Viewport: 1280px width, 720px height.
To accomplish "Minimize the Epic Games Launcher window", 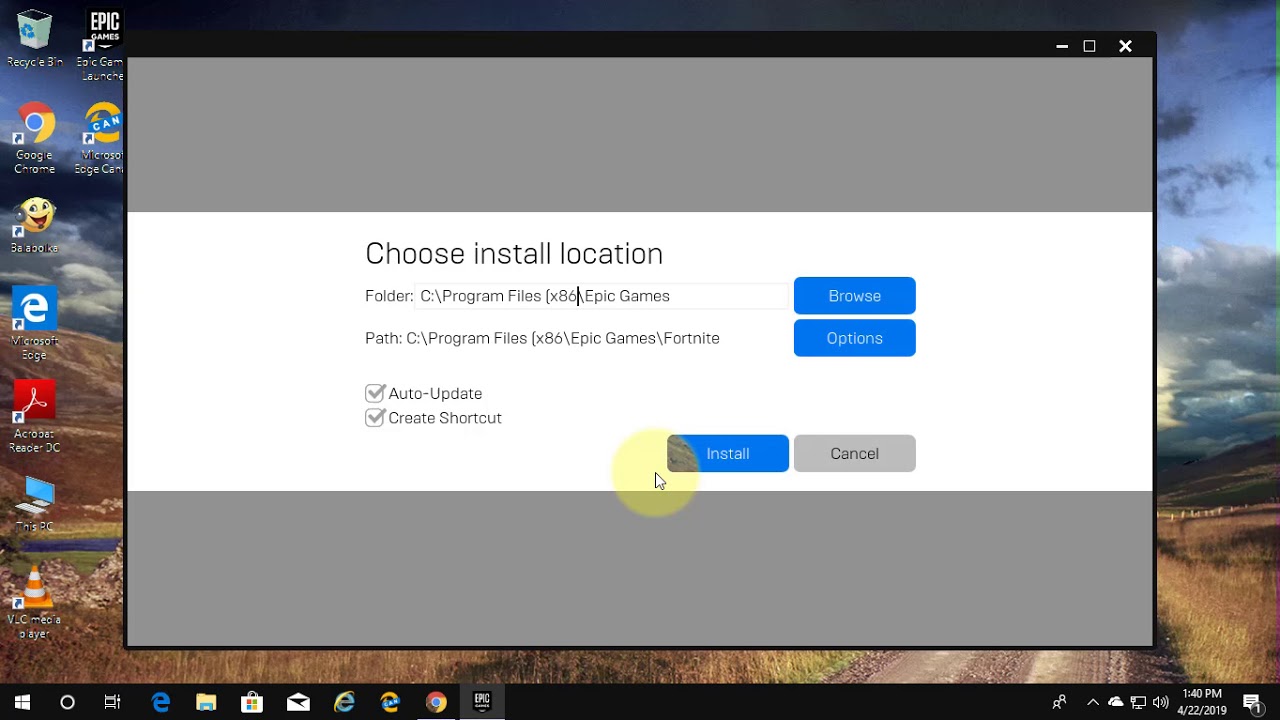I will (x=1062, y=46).
